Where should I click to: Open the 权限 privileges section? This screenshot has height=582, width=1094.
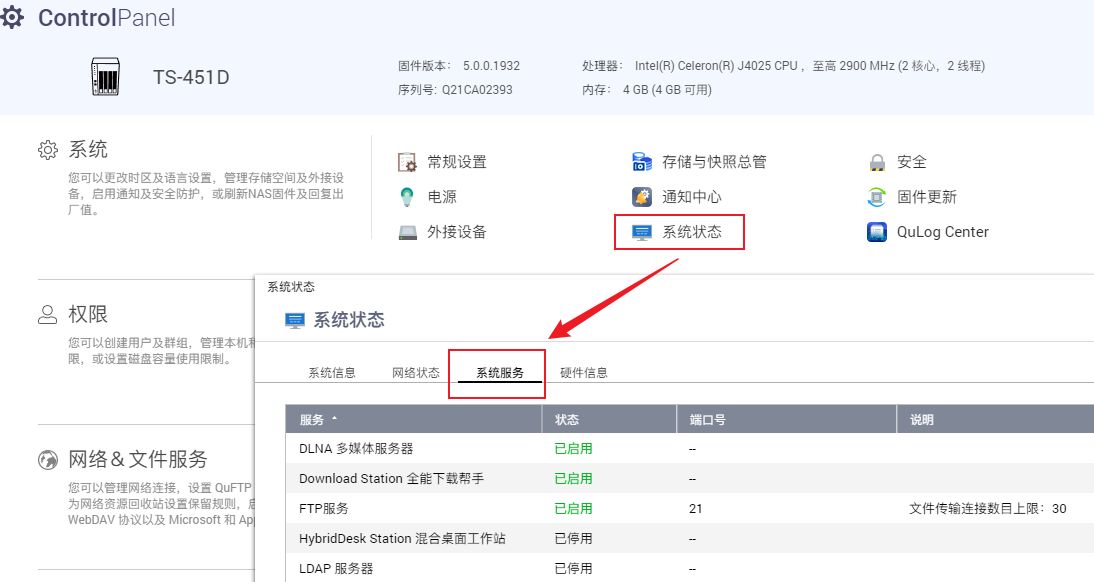click(x=87, y=314)
